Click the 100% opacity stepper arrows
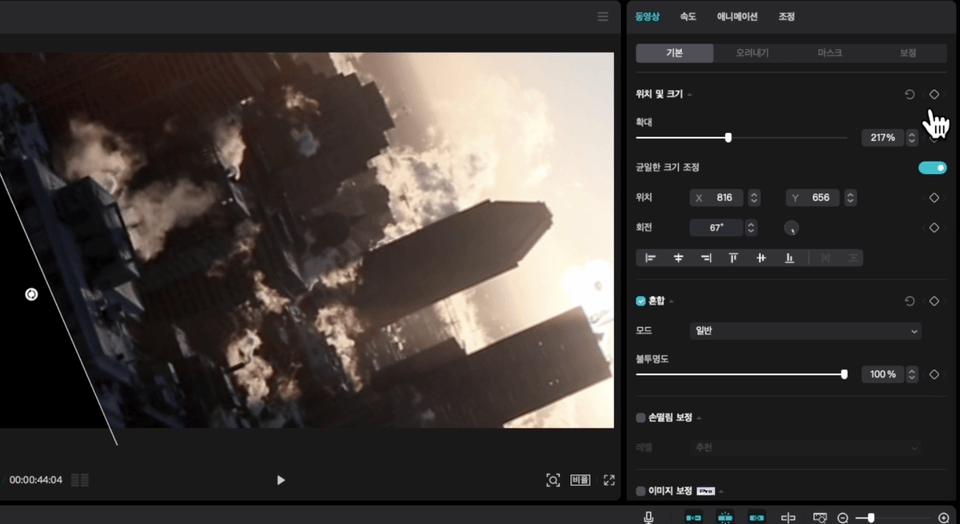This screenshot has width=960, height=524. pyautogui.click(x=912, y=374)
